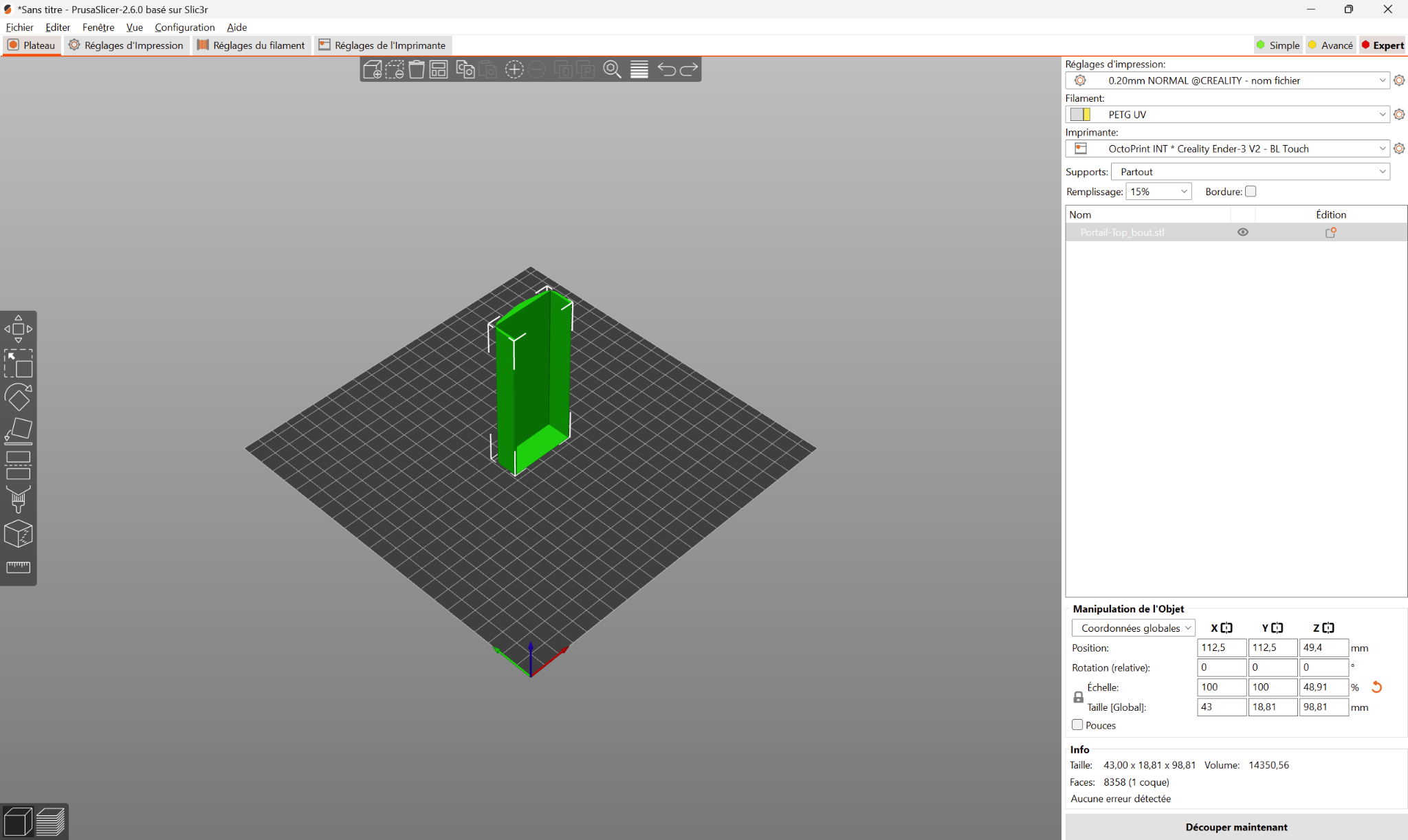Screen dimensions: 1408x840
Task: Enable the Bordure checkbox
Action: (x=1251, y=192)
